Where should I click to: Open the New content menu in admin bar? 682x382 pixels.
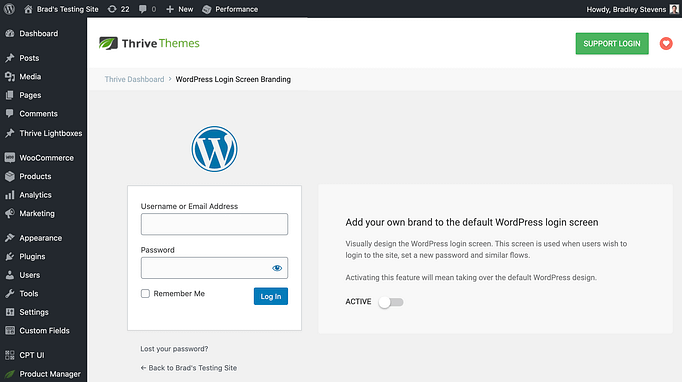pyautogui.click(x=180, y=9)
